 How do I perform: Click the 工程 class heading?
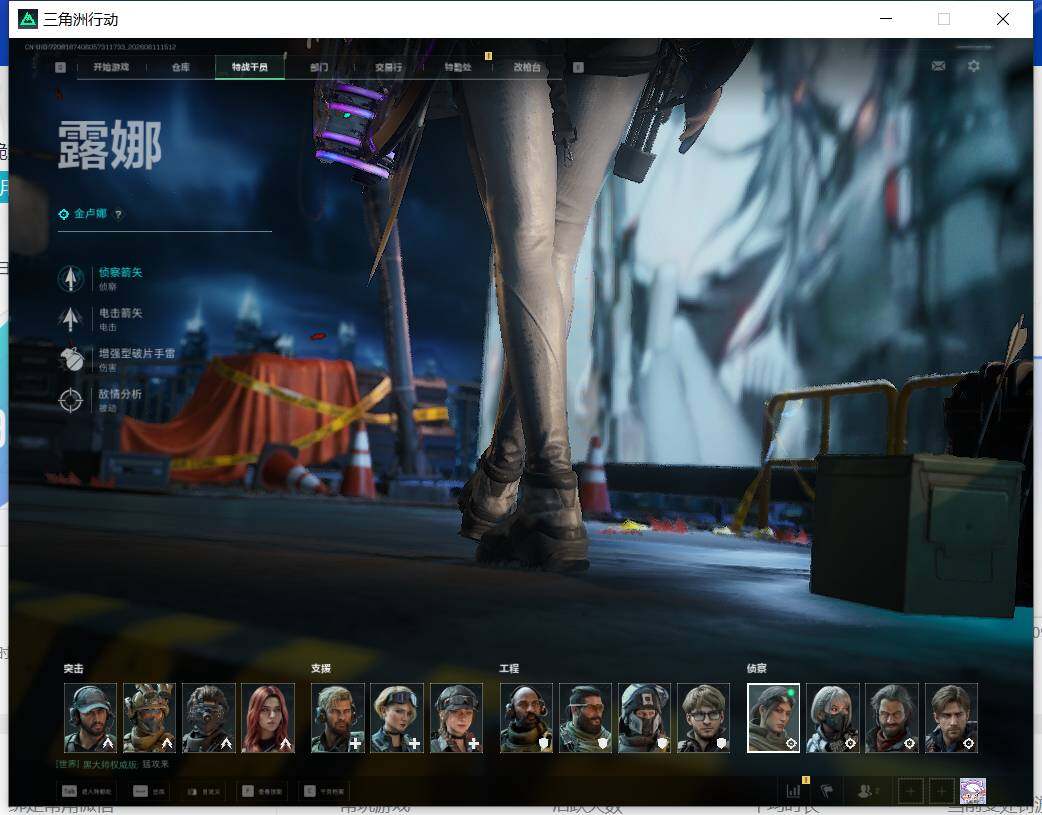(509, 669)
